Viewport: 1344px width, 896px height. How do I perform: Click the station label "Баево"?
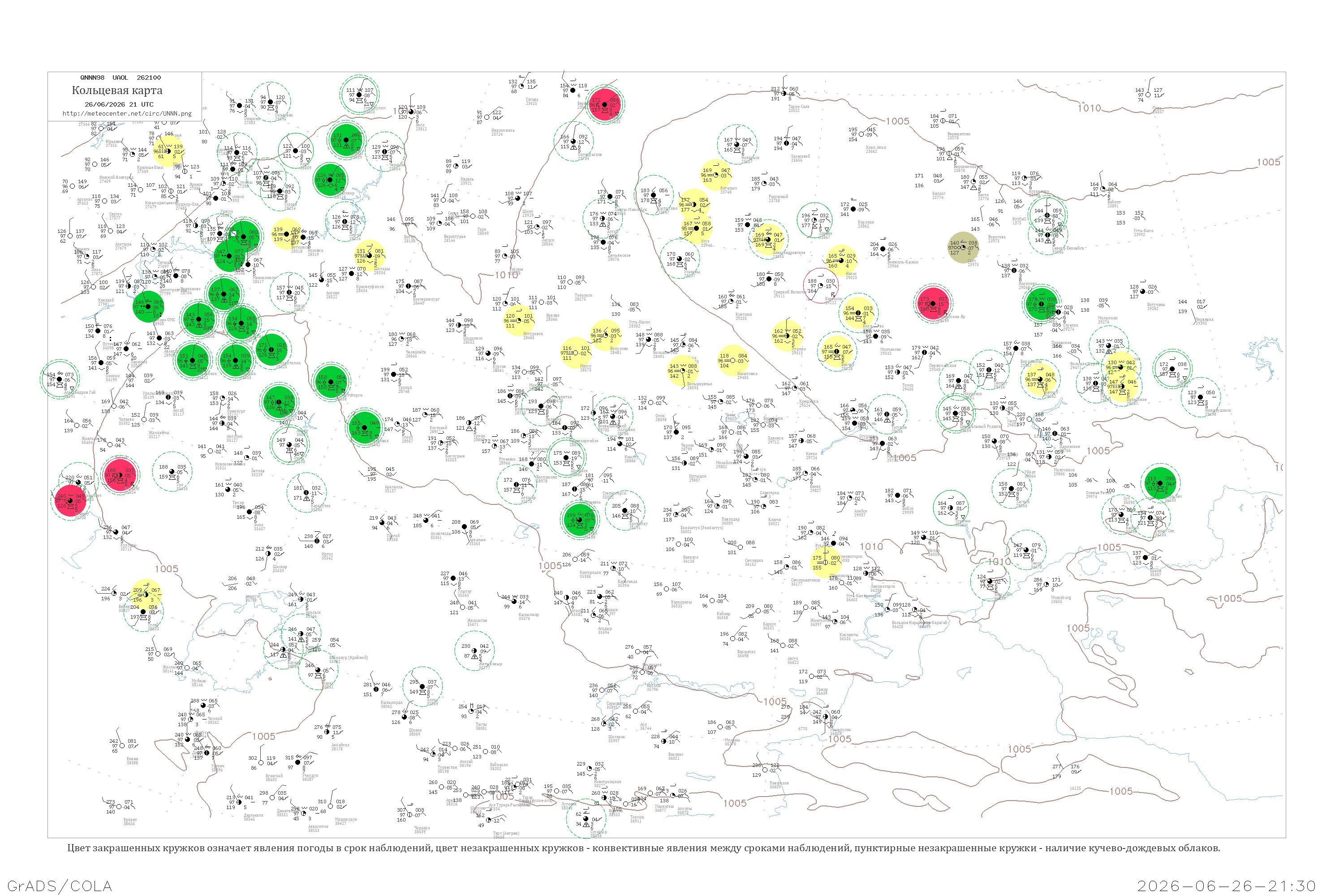click(x=815, y=488)
